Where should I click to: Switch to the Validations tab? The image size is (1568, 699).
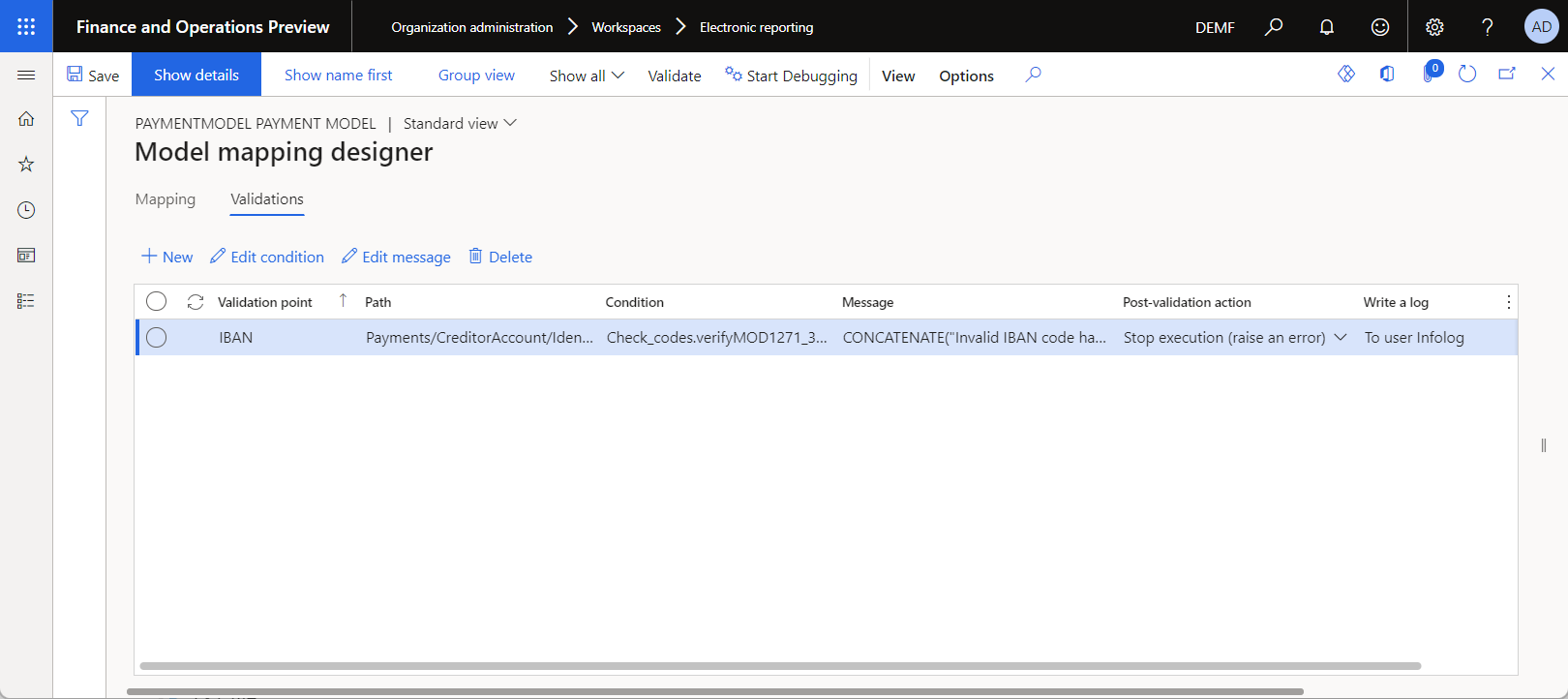(267, 198)
